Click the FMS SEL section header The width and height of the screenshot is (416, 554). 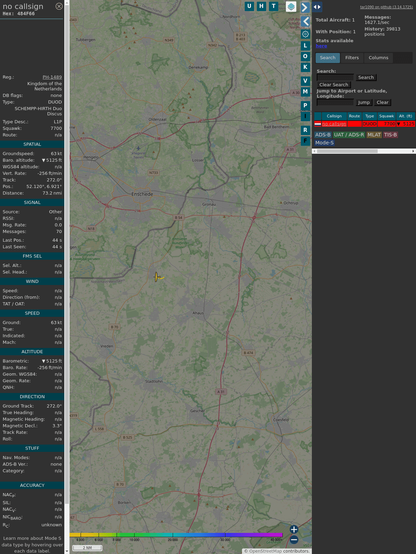(32, 256)
